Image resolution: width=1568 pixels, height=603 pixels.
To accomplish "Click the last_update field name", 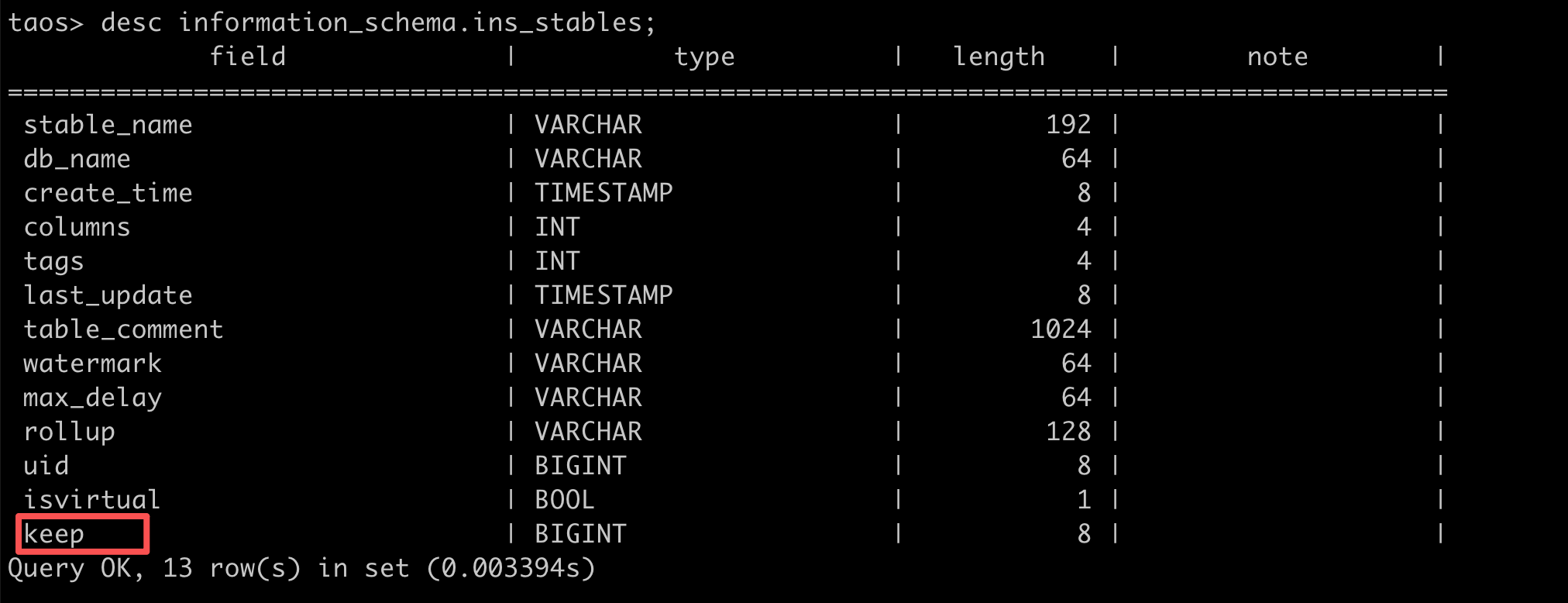I will pos(108,295).
